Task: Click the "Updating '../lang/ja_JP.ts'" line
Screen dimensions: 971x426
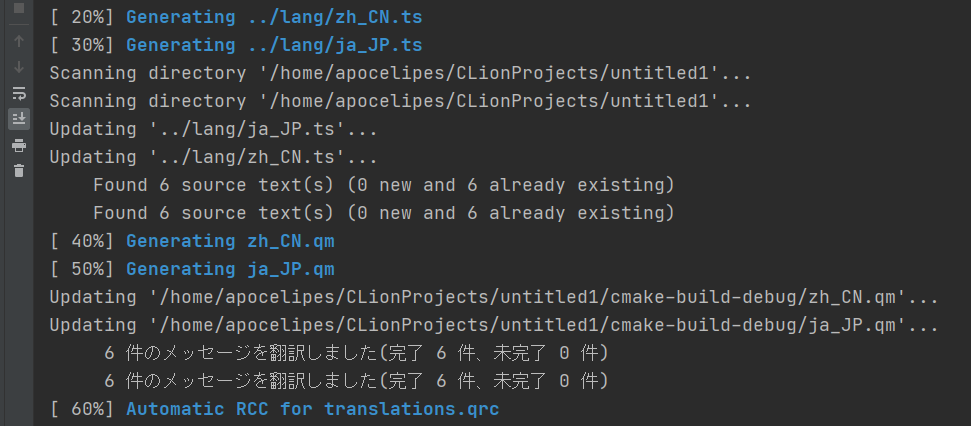Action: coord(213,129)
